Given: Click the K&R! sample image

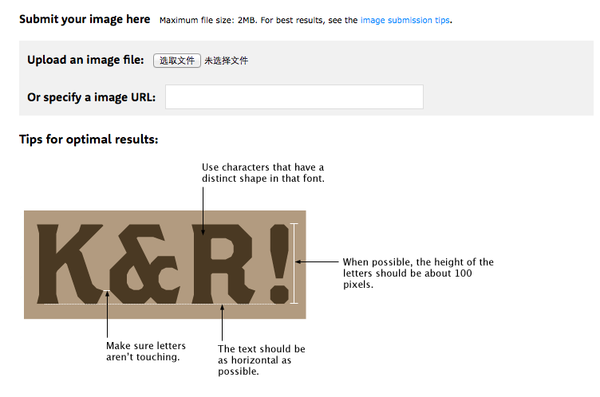Looking at the screenshot, I should pyautogui.click(x=165, y=265).
